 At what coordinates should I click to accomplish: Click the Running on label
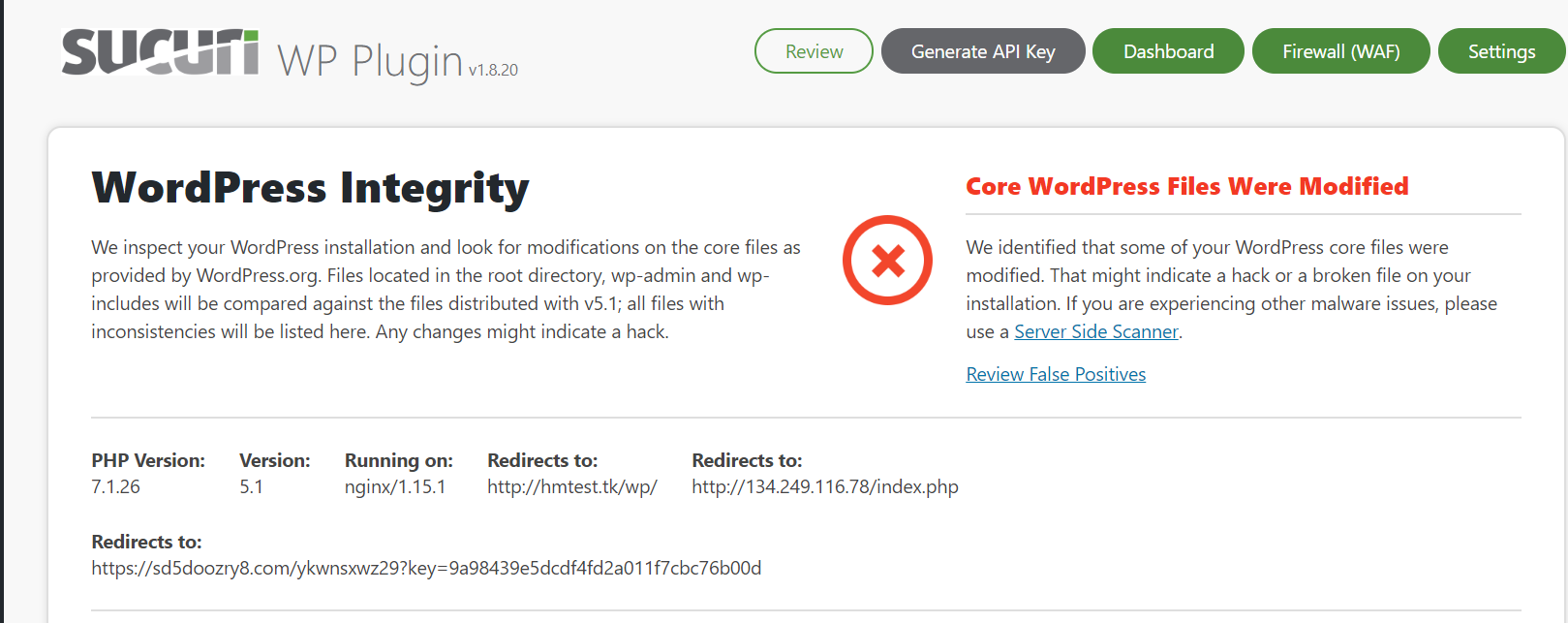399,460
